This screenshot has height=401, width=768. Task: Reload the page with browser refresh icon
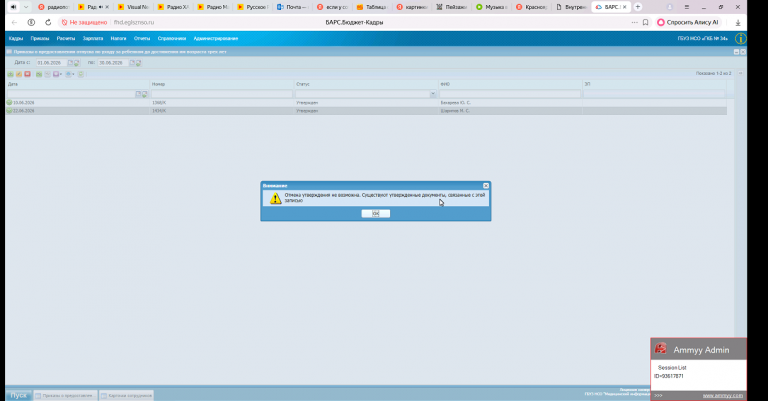tap(48, 23)
